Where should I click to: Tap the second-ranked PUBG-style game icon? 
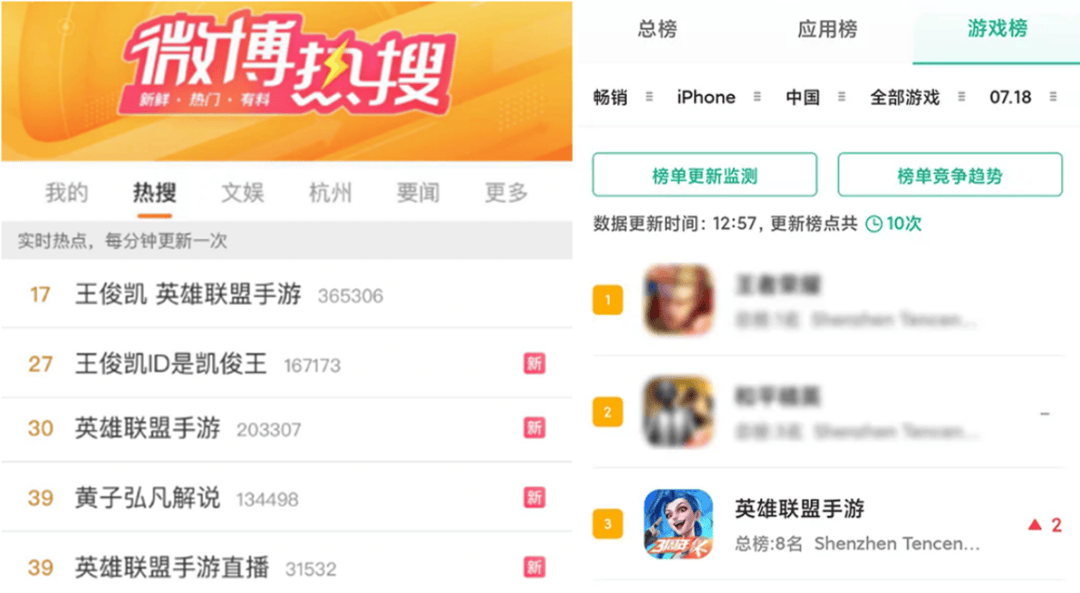tap(678, 412)
